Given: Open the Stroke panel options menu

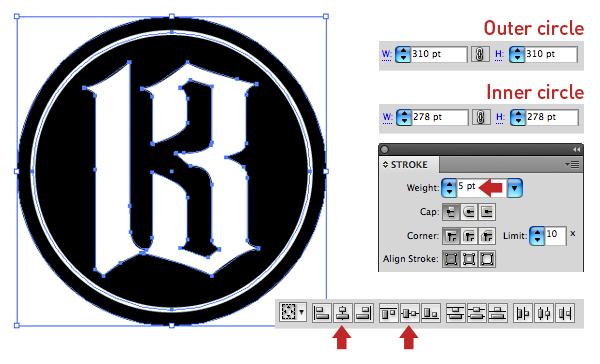Looking at the screenshot, I should 572,165.
